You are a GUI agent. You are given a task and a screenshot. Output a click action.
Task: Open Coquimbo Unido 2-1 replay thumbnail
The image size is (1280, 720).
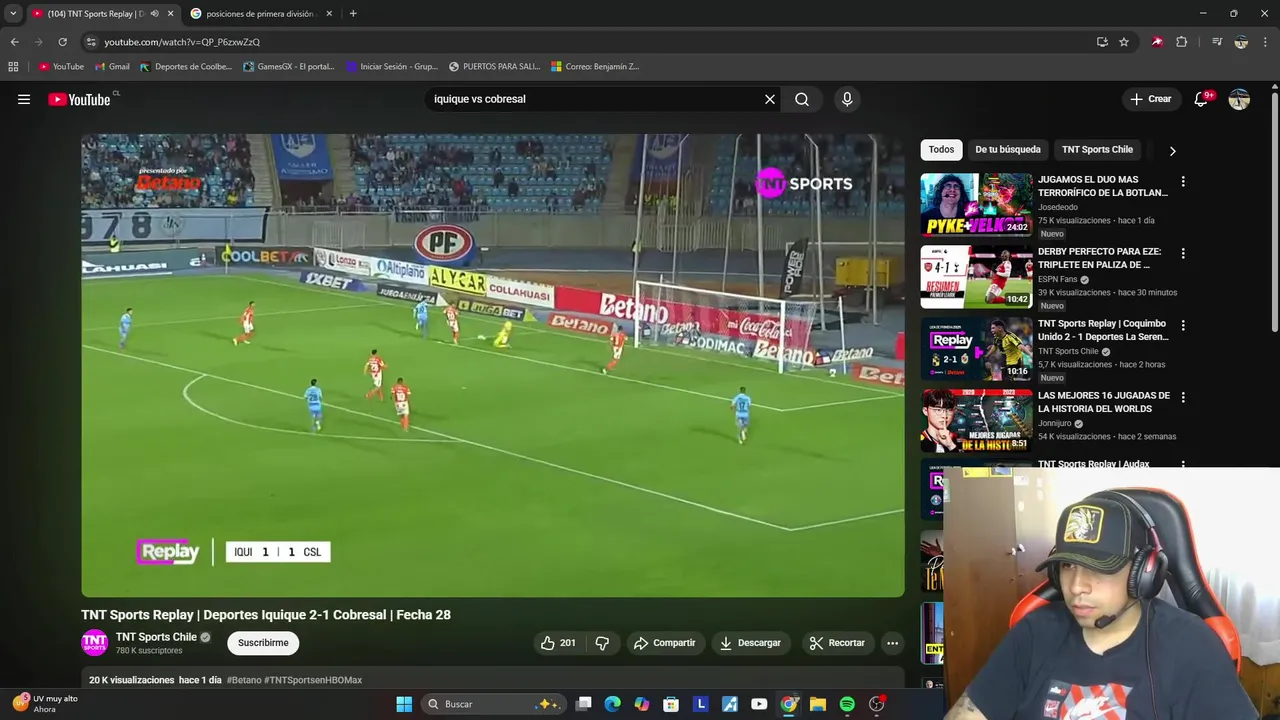[x=976, y=348]
